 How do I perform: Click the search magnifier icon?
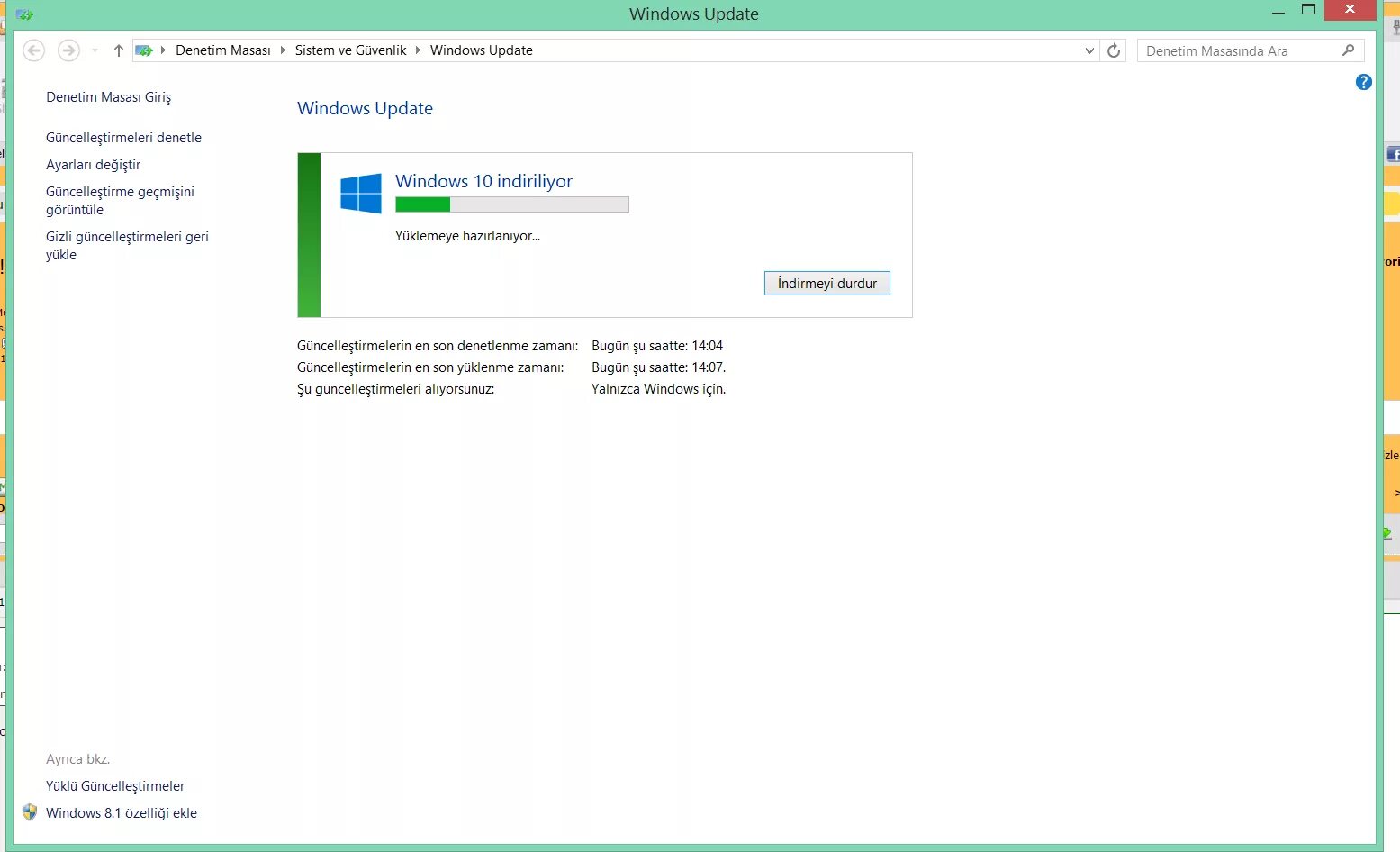coord(1348,50)
